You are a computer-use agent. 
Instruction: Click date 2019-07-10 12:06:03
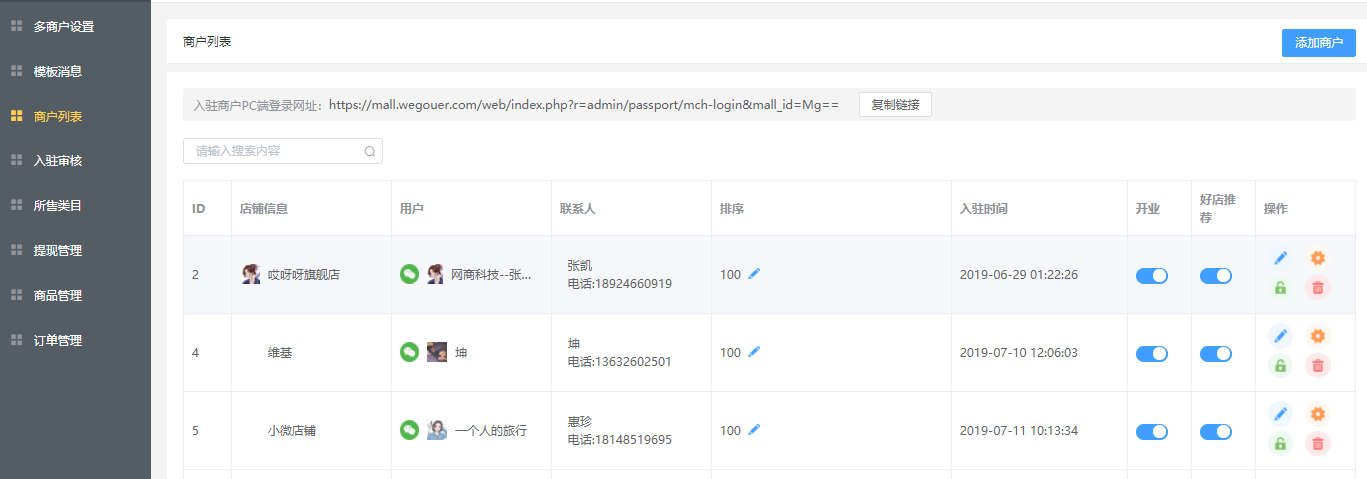point(1018,353)
